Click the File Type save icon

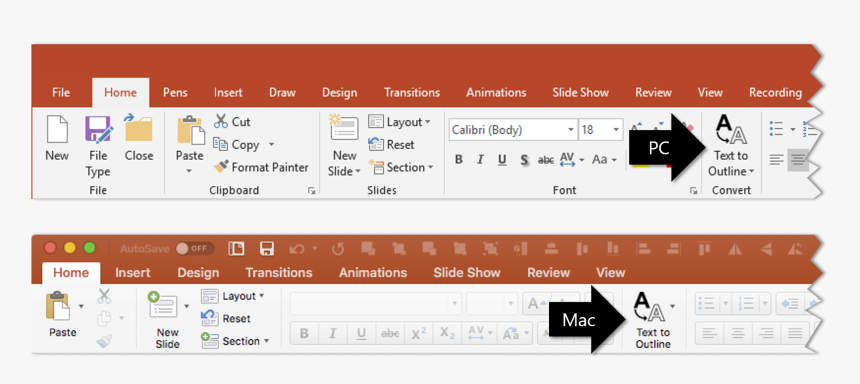98,129
